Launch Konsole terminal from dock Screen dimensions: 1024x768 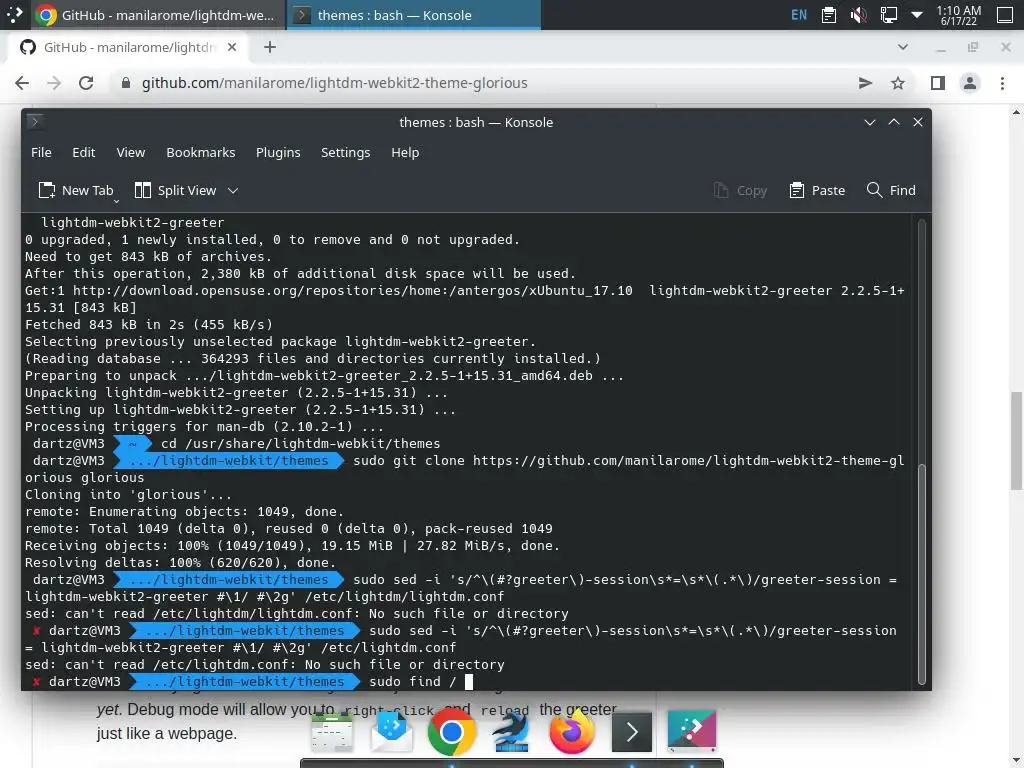632,732
